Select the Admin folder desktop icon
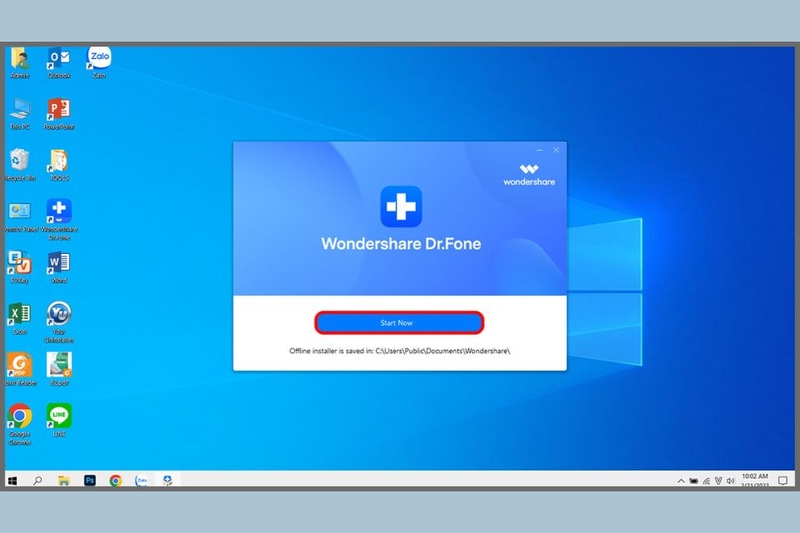This screenshot has height=533, width=800. tap(20, 63)
